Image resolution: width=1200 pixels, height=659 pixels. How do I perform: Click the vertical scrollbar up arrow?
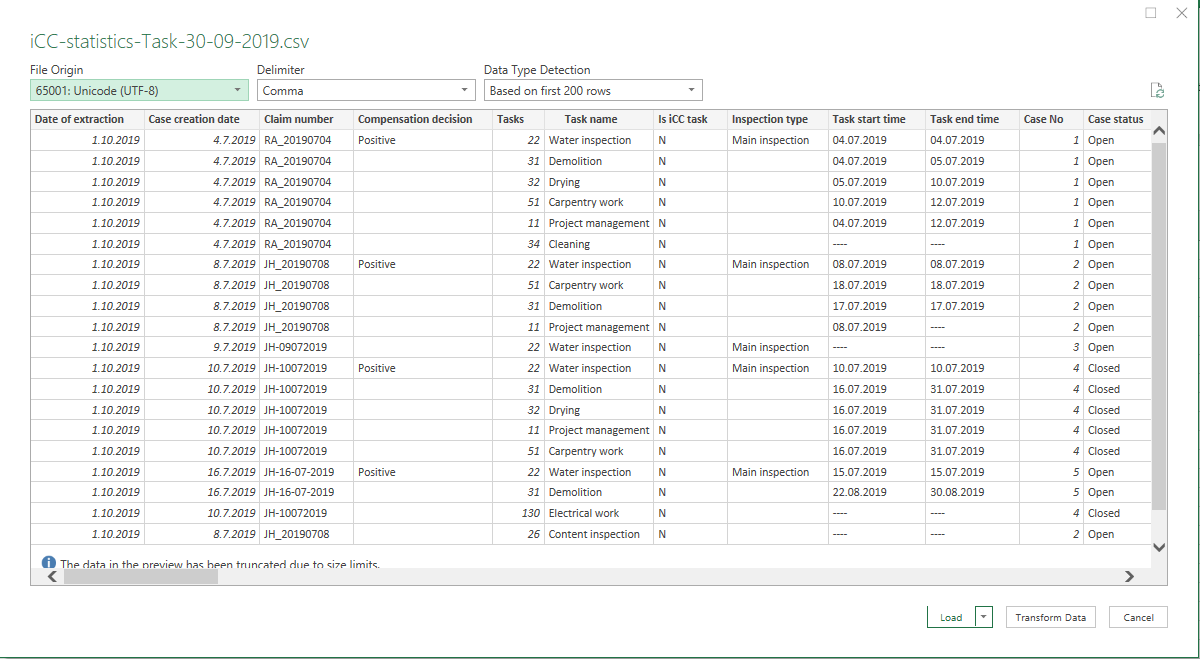(x=1159, y=131)
